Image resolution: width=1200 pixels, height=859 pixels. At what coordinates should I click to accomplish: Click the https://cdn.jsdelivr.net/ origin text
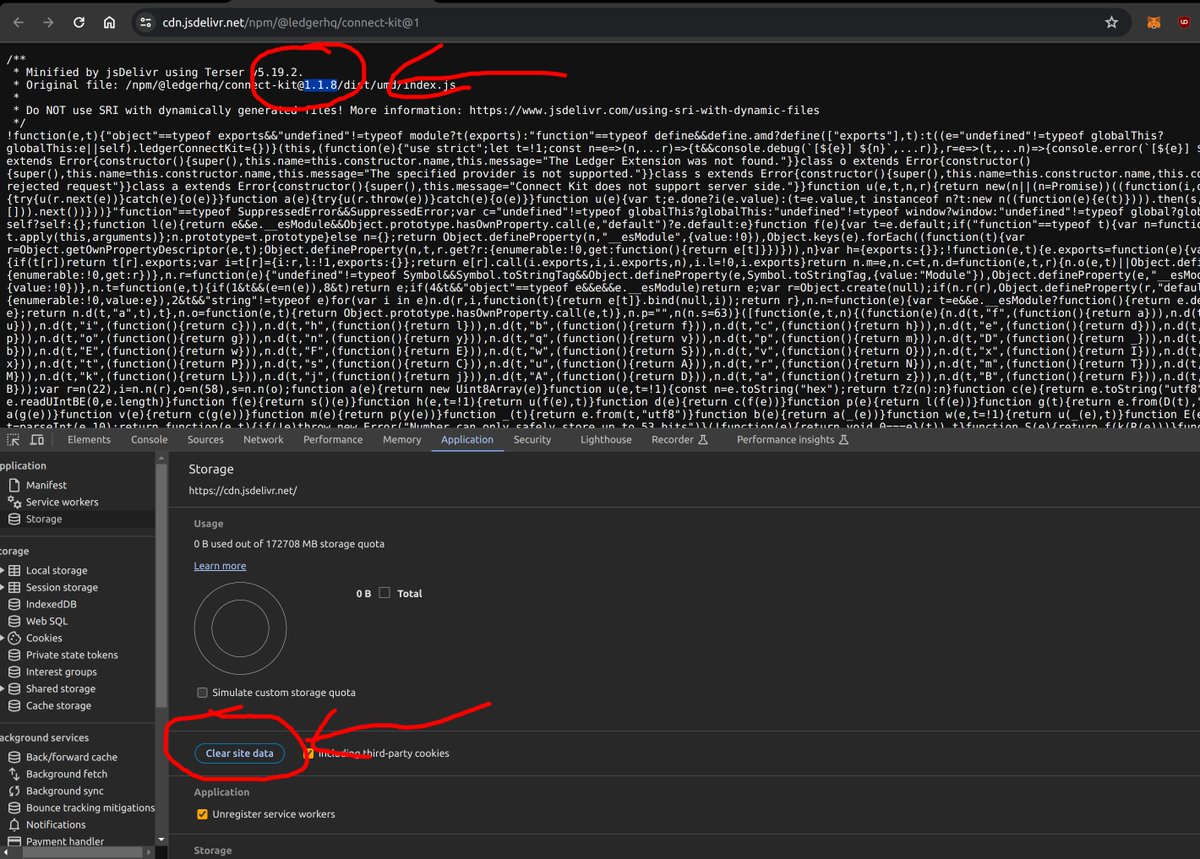tap(243, 491)
